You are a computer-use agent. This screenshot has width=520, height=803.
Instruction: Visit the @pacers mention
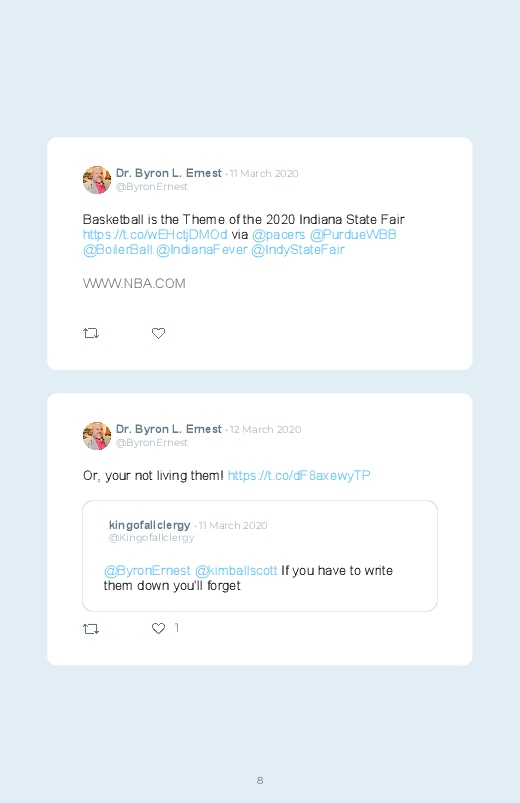click(x=279, y=235)
